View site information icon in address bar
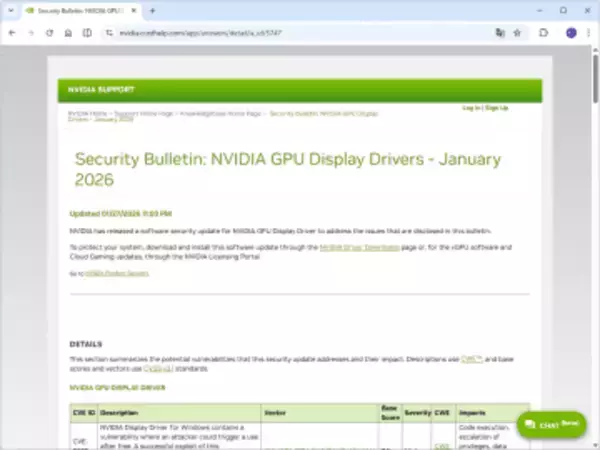 109,33
